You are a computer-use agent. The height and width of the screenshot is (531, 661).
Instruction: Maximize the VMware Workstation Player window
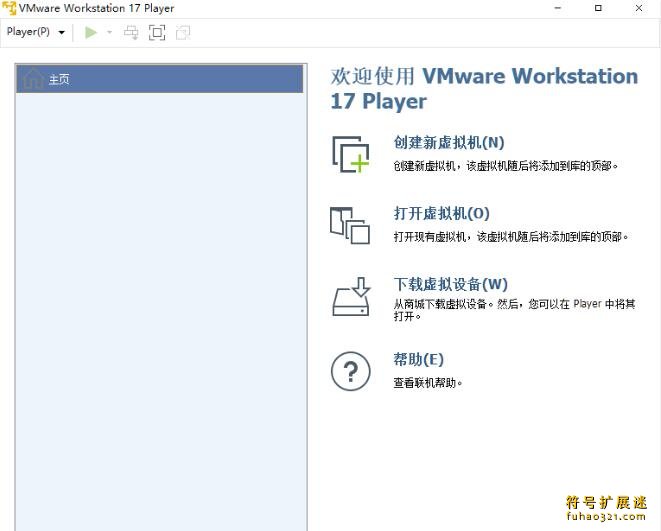pyautogui.click(x=598, y=8)
